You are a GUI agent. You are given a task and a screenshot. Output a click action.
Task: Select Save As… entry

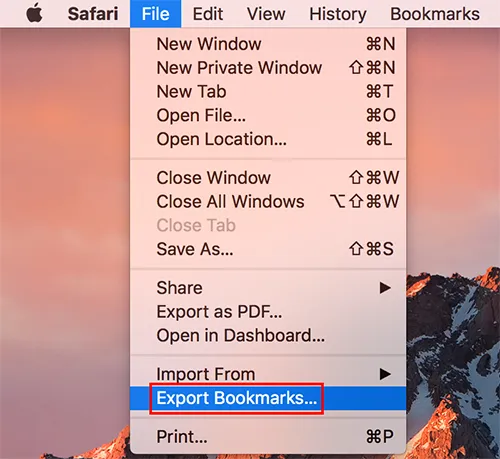[268, 249]
